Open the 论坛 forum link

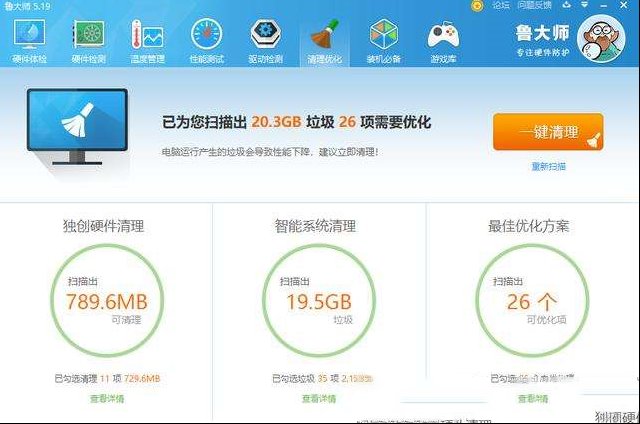[x=501, y=5]
